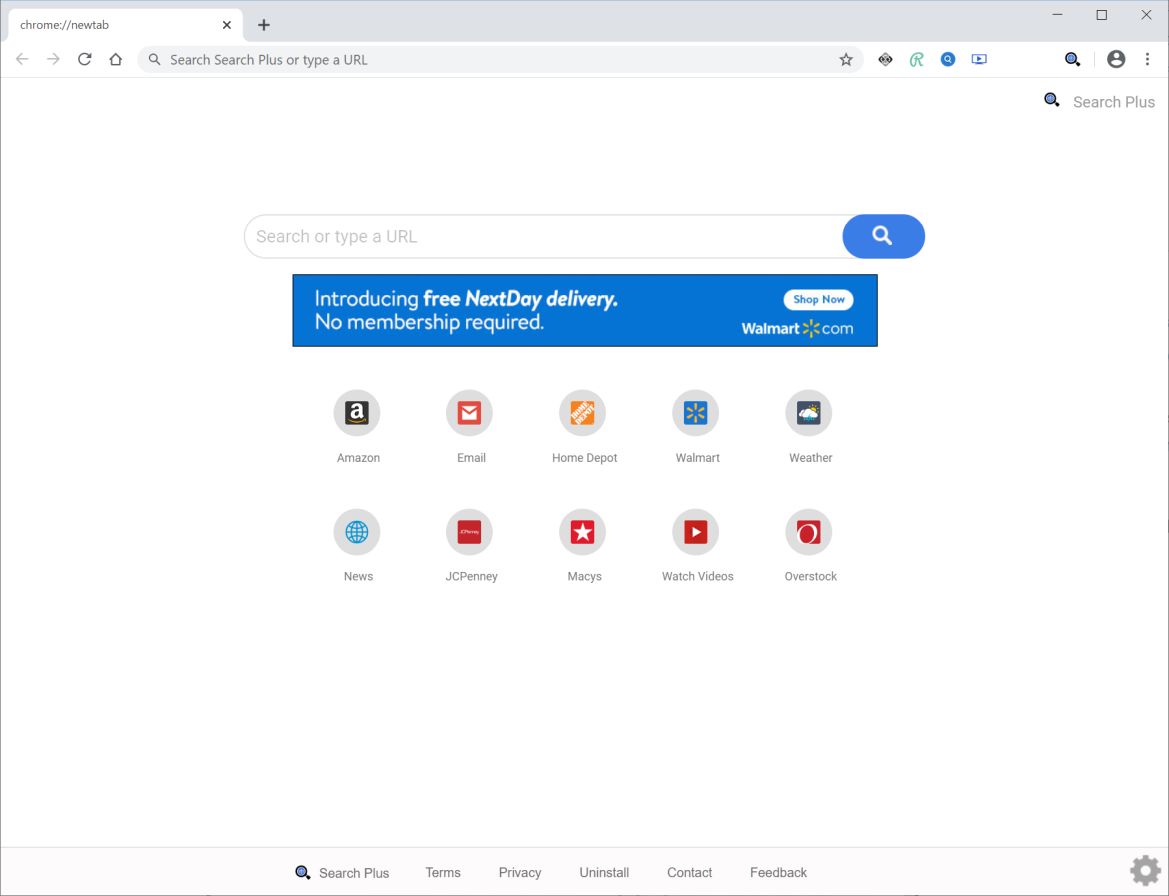
Task: Open the Weather shortcut icon
Action: pos(808,413)
